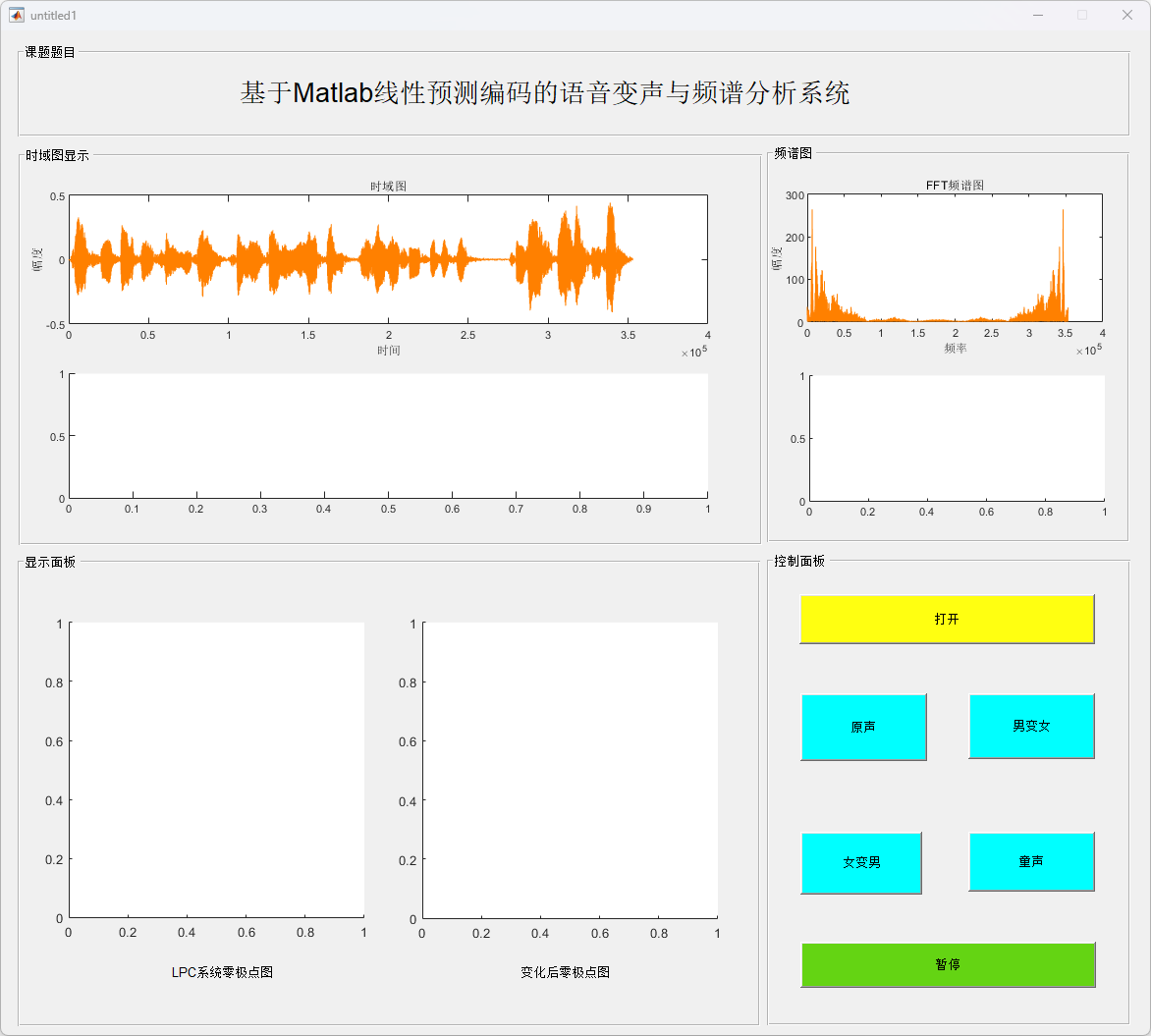Click the main title text about Matlab线性预测编码

coord(545,93)
